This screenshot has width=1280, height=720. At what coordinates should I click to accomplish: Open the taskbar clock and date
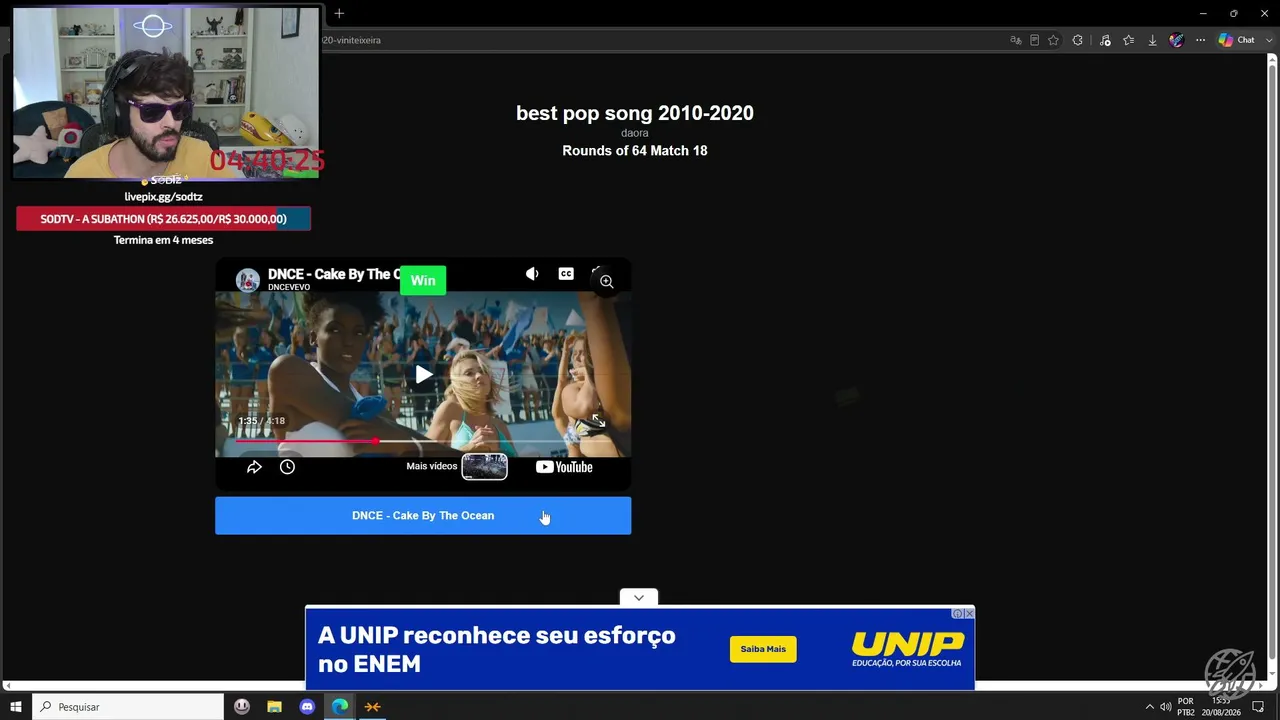(1222, 707)
